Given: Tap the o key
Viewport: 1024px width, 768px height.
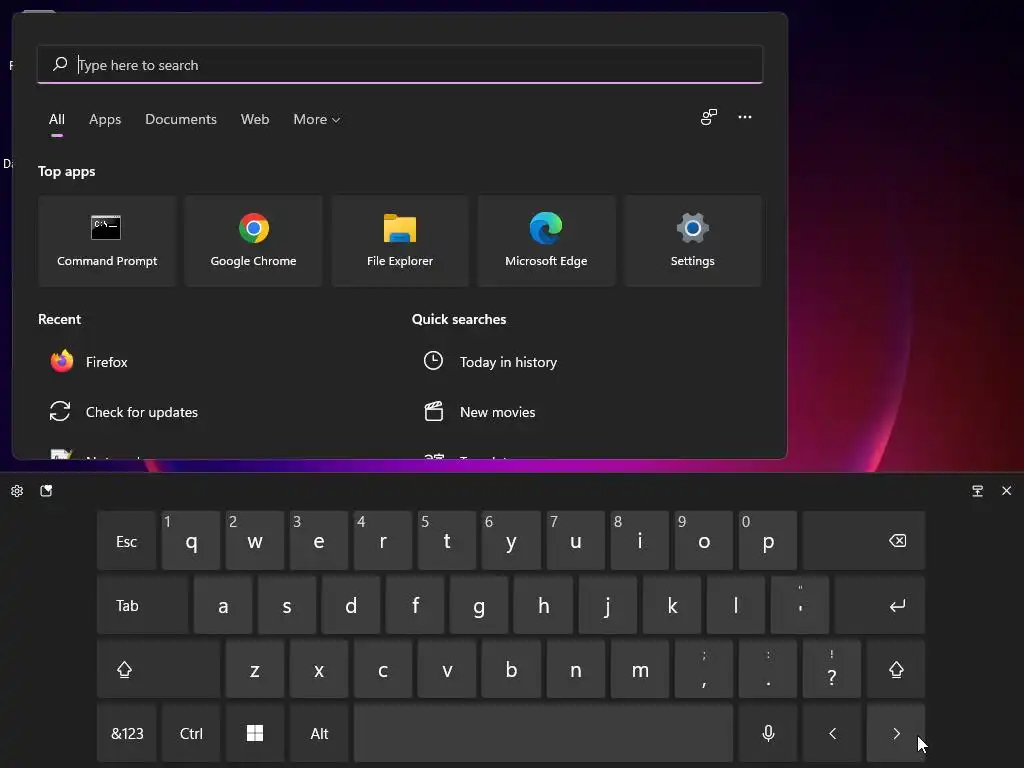Looking at the screenshot, I should (703, 541).
